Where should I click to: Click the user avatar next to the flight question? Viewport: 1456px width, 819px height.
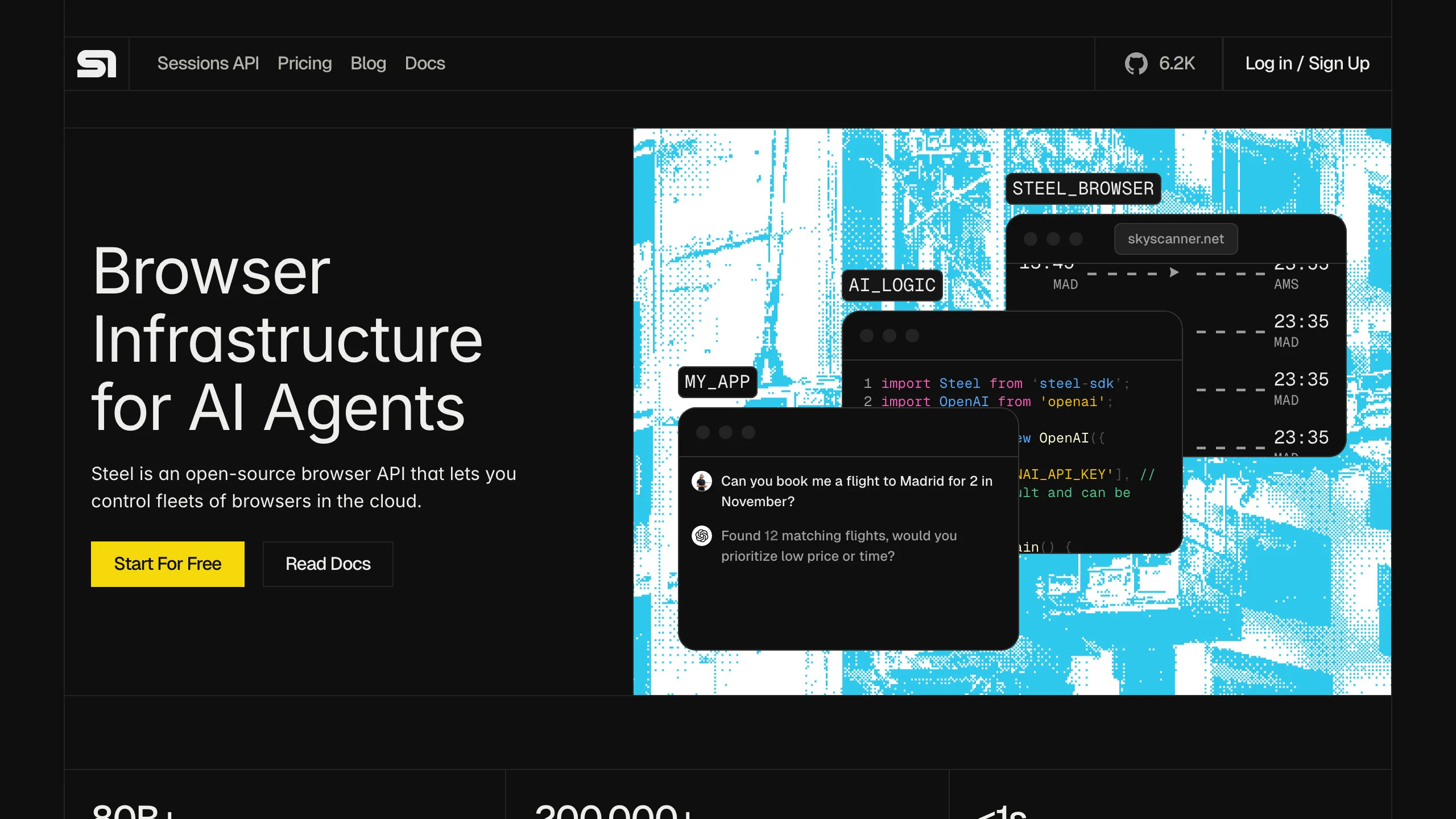(x=702, y=481)
